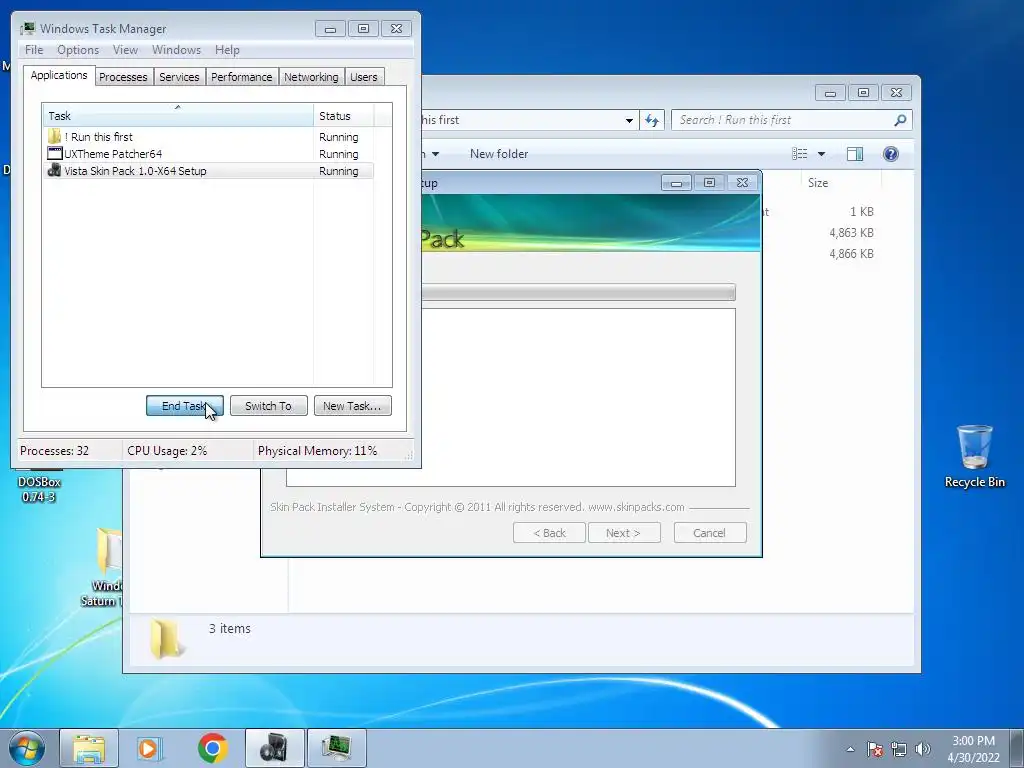1024x768 pixels.
Task: Open Options menu in Task Manager
Action: click(78, 50)
